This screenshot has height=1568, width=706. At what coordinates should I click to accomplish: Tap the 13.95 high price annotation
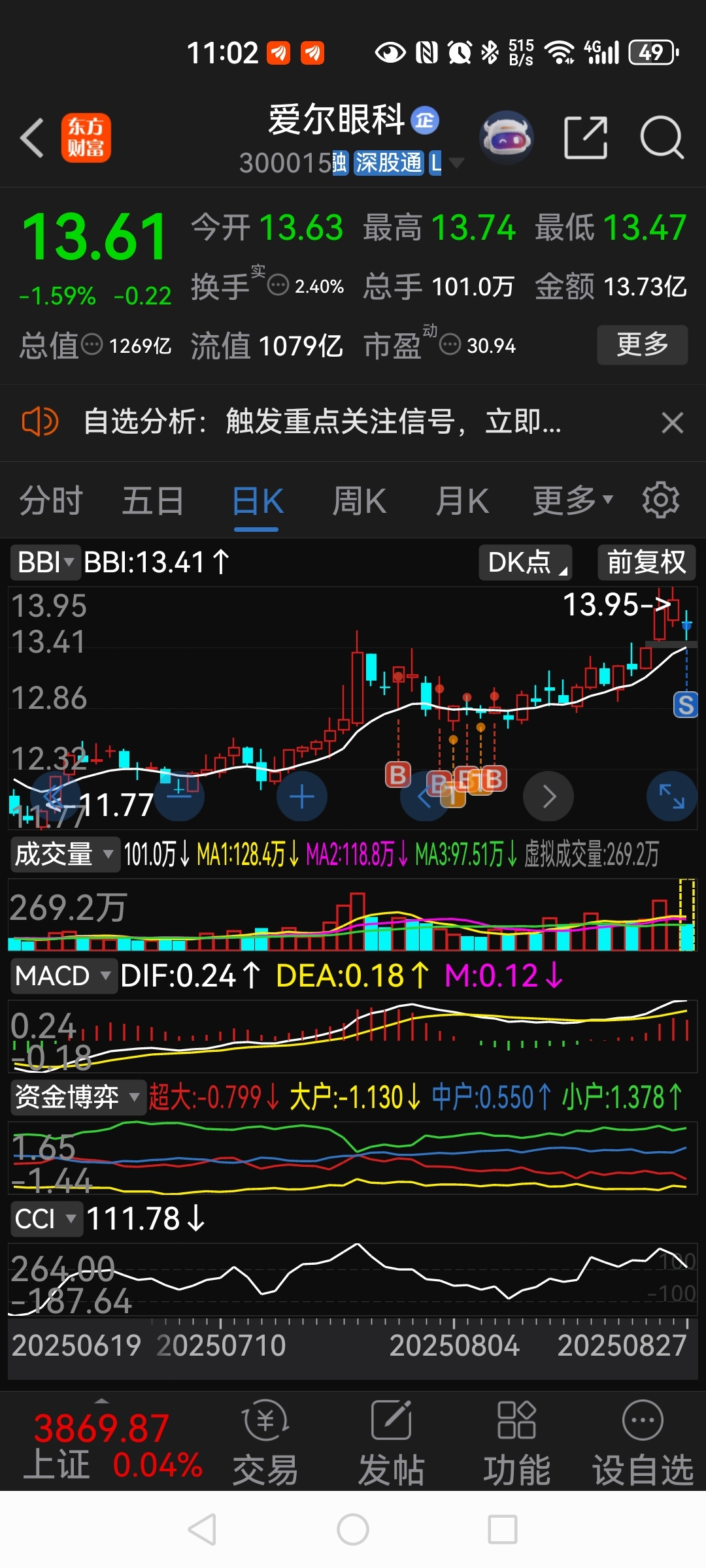coord(616,604)
